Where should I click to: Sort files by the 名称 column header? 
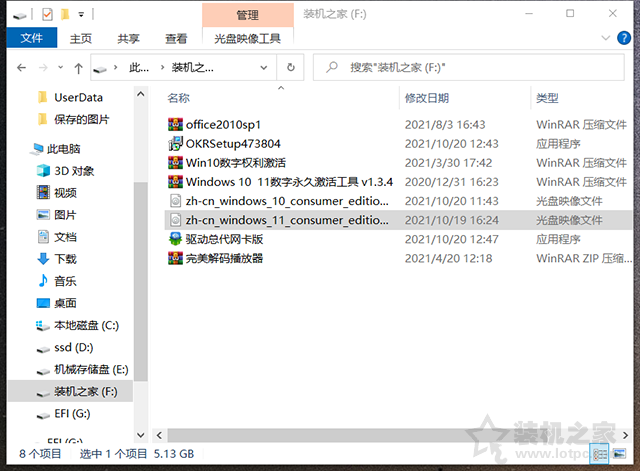179,99
